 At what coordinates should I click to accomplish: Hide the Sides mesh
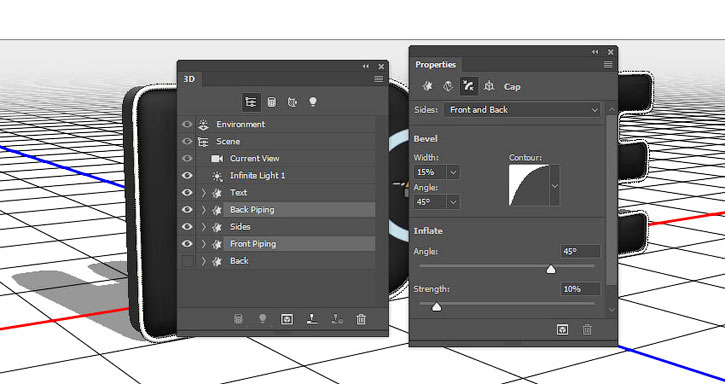pos(187,227)
